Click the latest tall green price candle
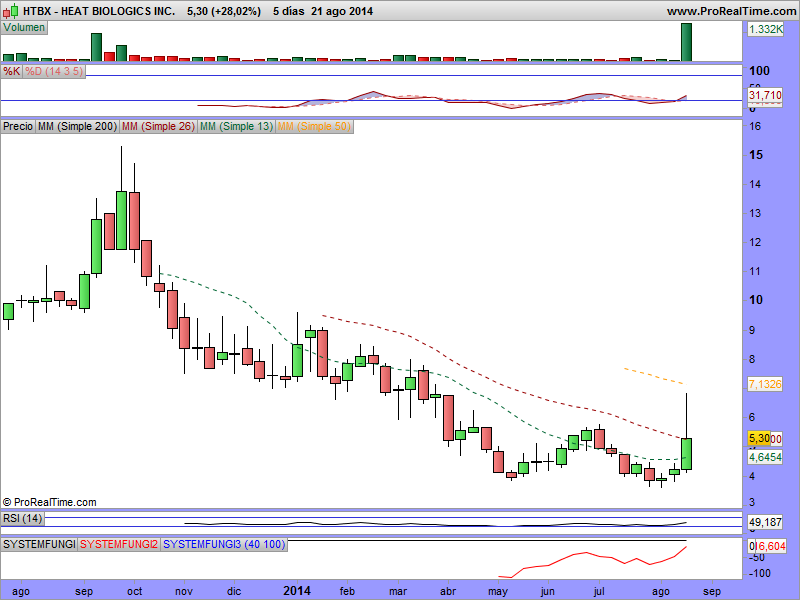The image size is (800, 600). (687, 454)
